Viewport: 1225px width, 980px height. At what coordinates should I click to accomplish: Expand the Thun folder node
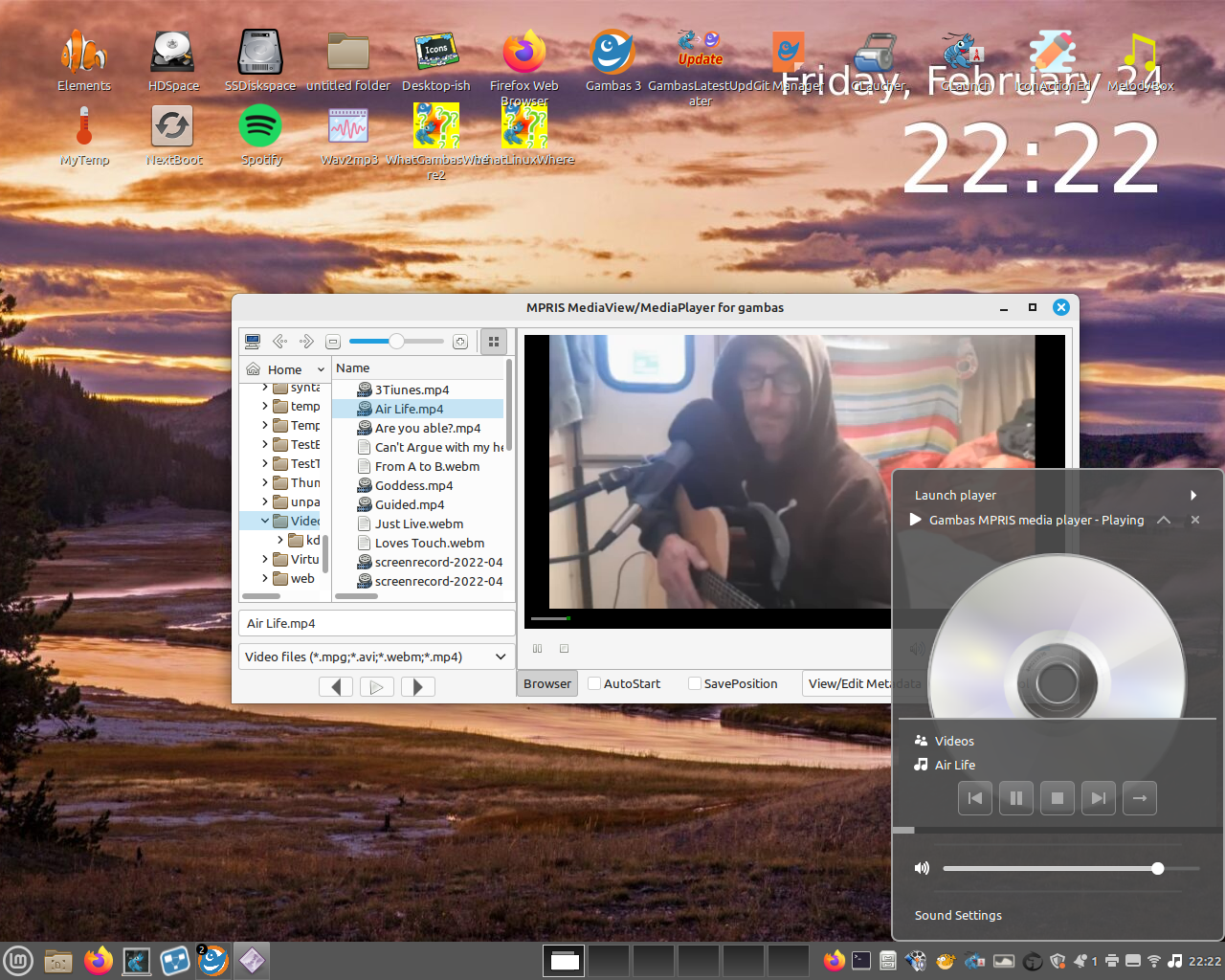265,482
